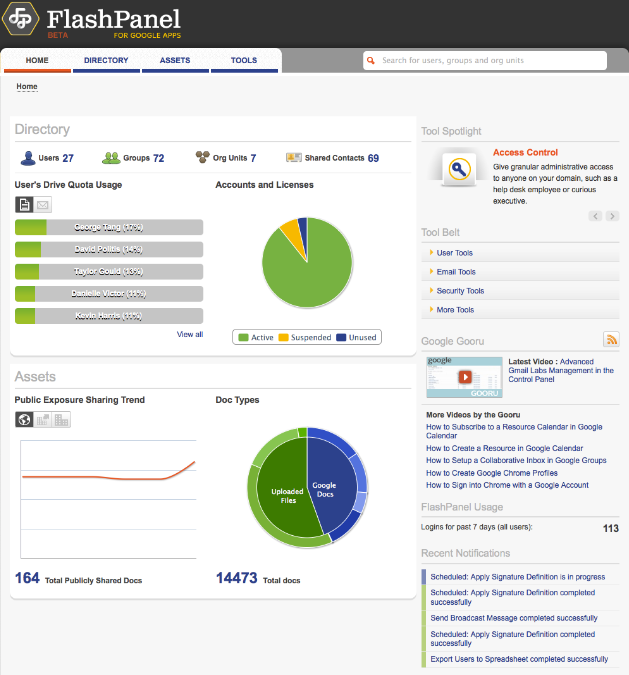Click the Google Docs chart segment
Viewport: 629px width, 675px height.
pos(332,484)
